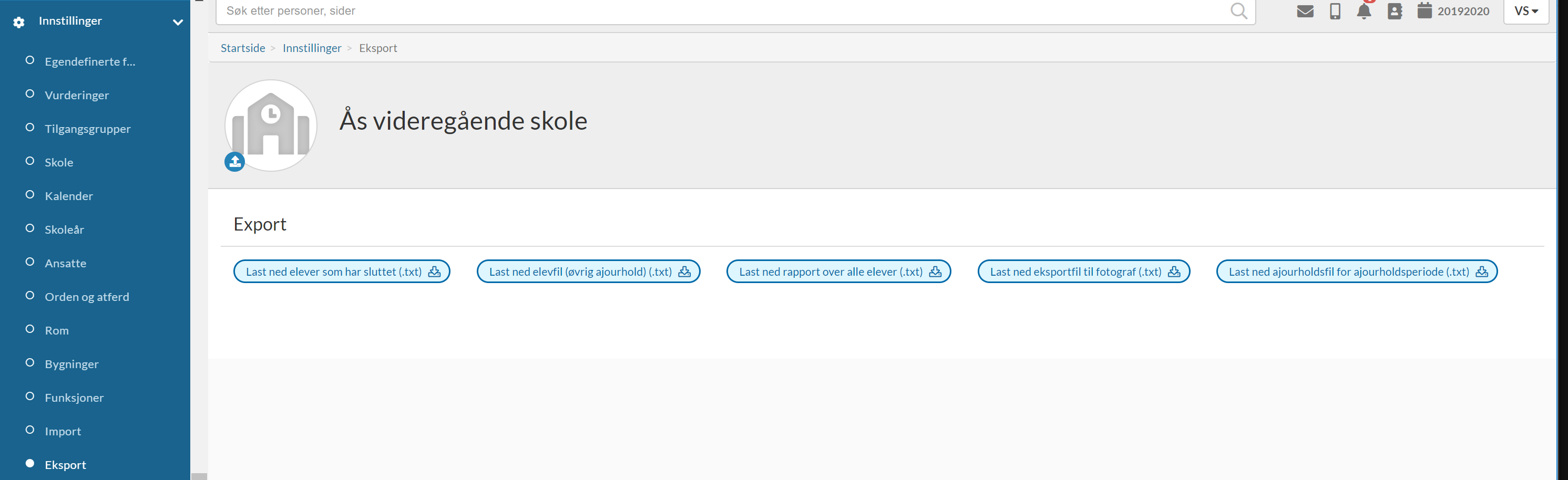Go to Startside breadcrumb link
Screen dimensions: 1568x480
coord(243,48)
